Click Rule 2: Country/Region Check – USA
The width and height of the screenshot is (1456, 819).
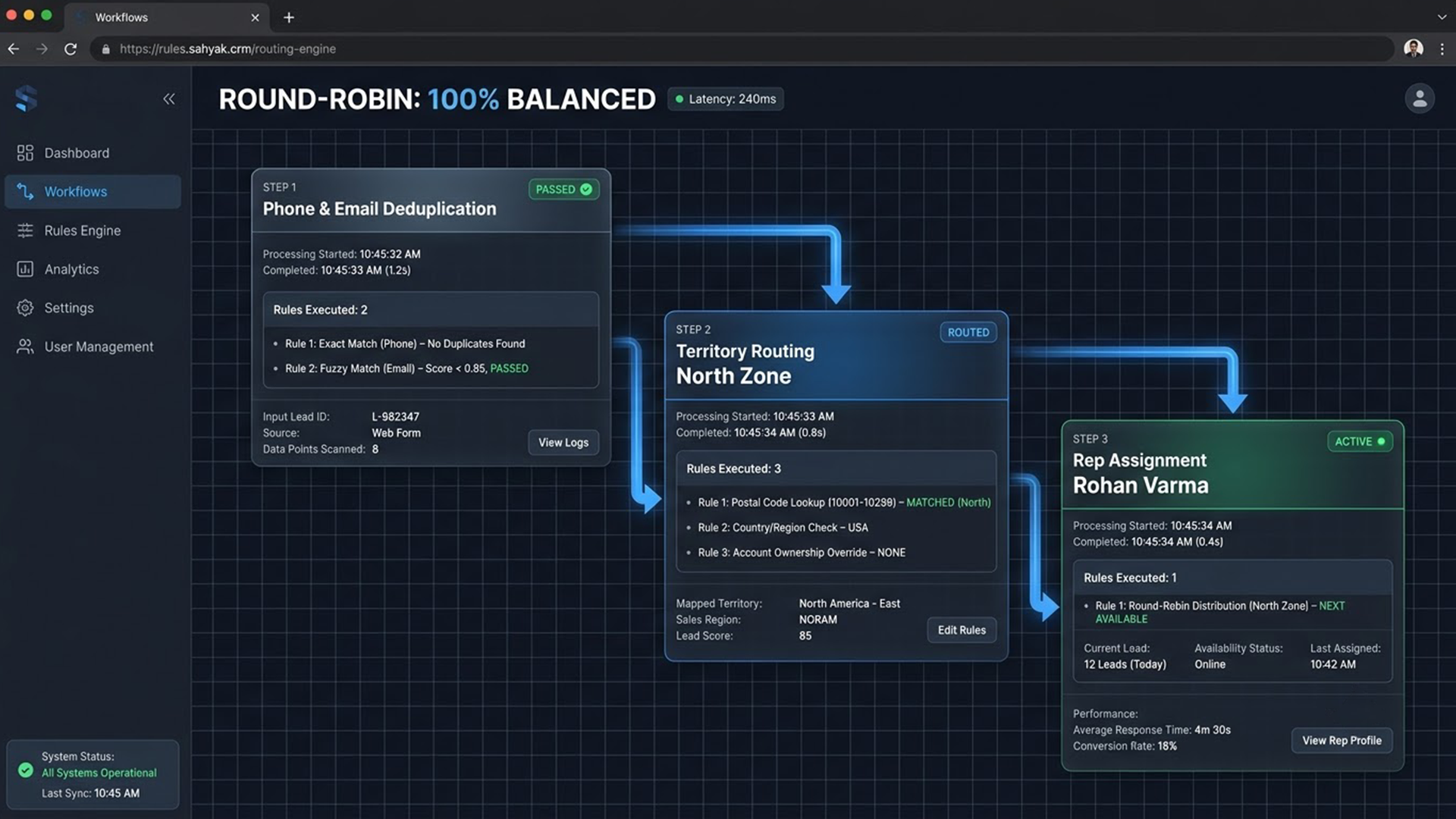[x=783, y=528]
